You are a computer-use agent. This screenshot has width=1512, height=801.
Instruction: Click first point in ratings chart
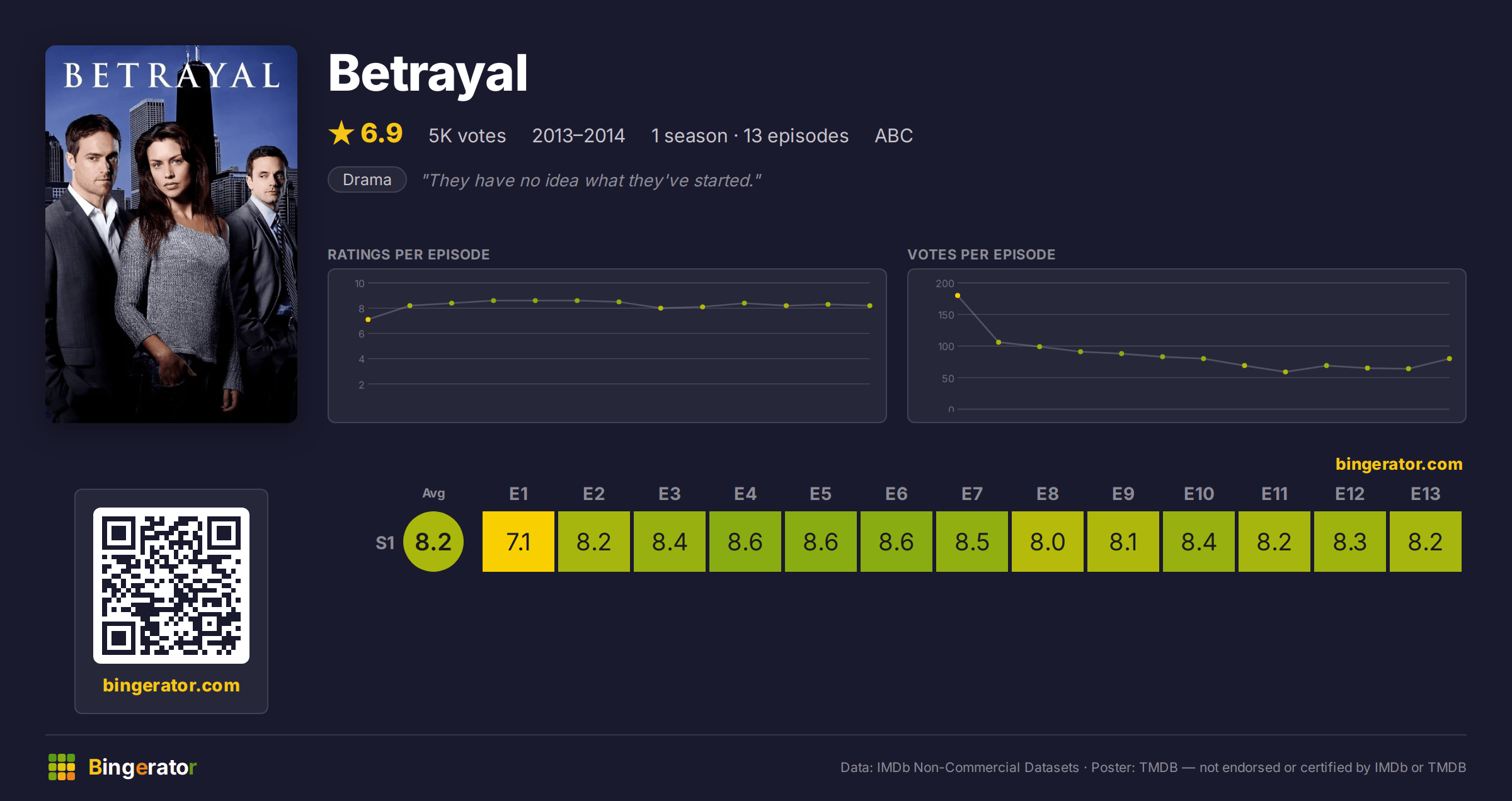tap(368, 320)
